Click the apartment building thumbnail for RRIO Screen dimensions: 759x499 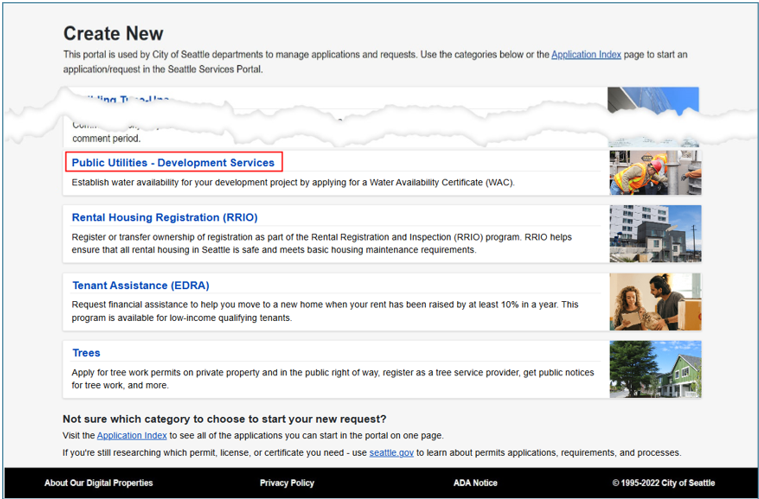[x=654, y=233]
